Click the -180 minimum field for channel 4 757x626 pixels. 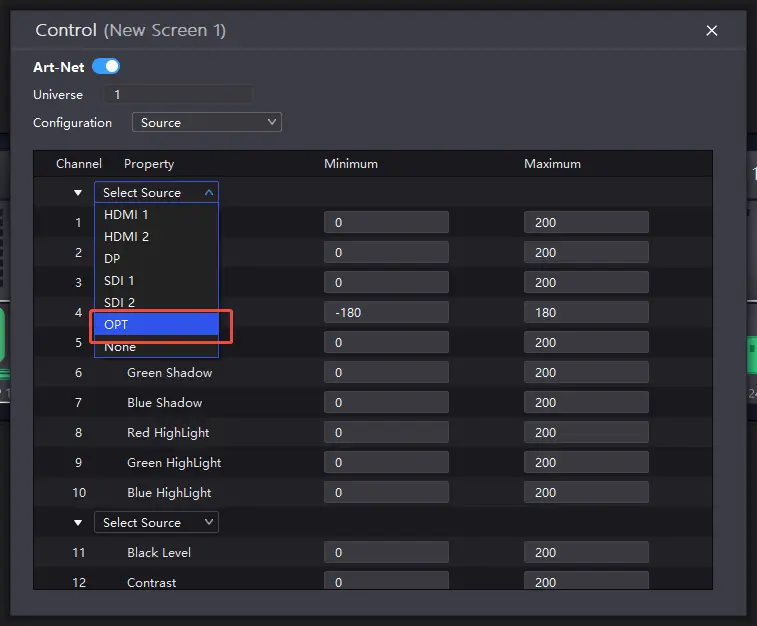386,313
